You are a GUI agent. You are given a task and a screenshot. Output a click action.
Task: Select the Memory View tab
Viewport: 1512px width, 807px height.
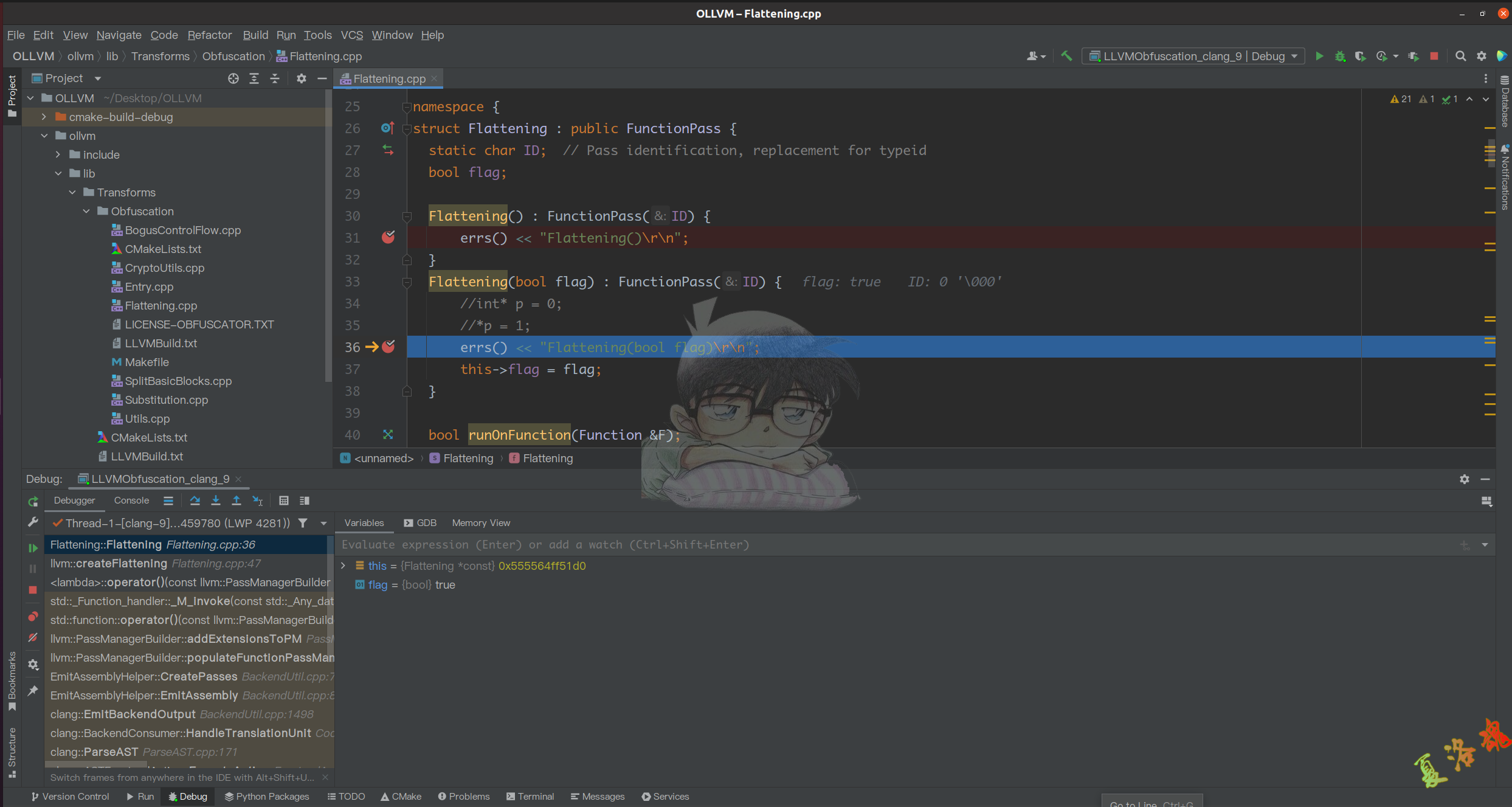(480, 522)
